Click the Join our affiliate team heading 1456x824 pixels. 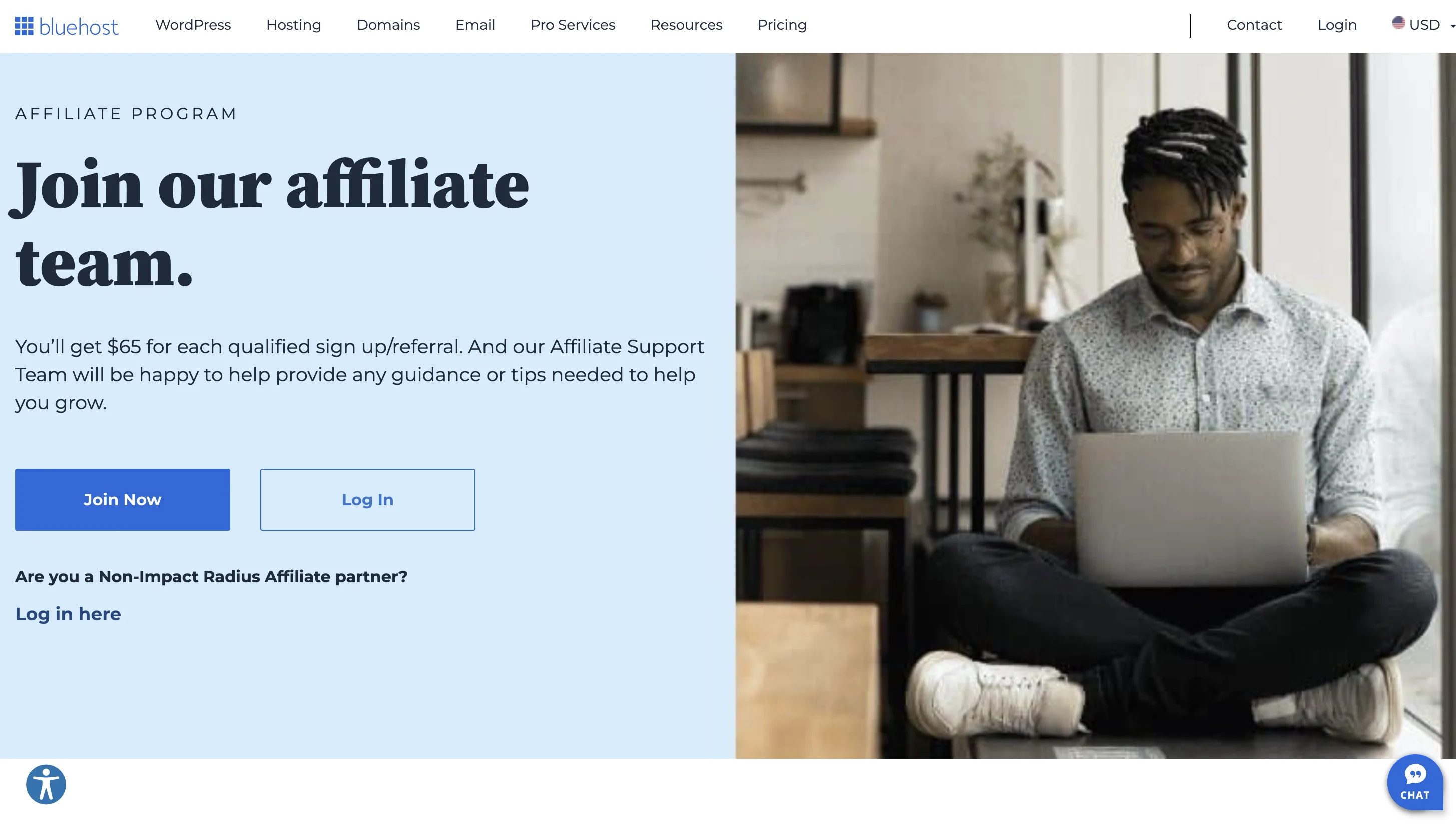tap(272, 223)
